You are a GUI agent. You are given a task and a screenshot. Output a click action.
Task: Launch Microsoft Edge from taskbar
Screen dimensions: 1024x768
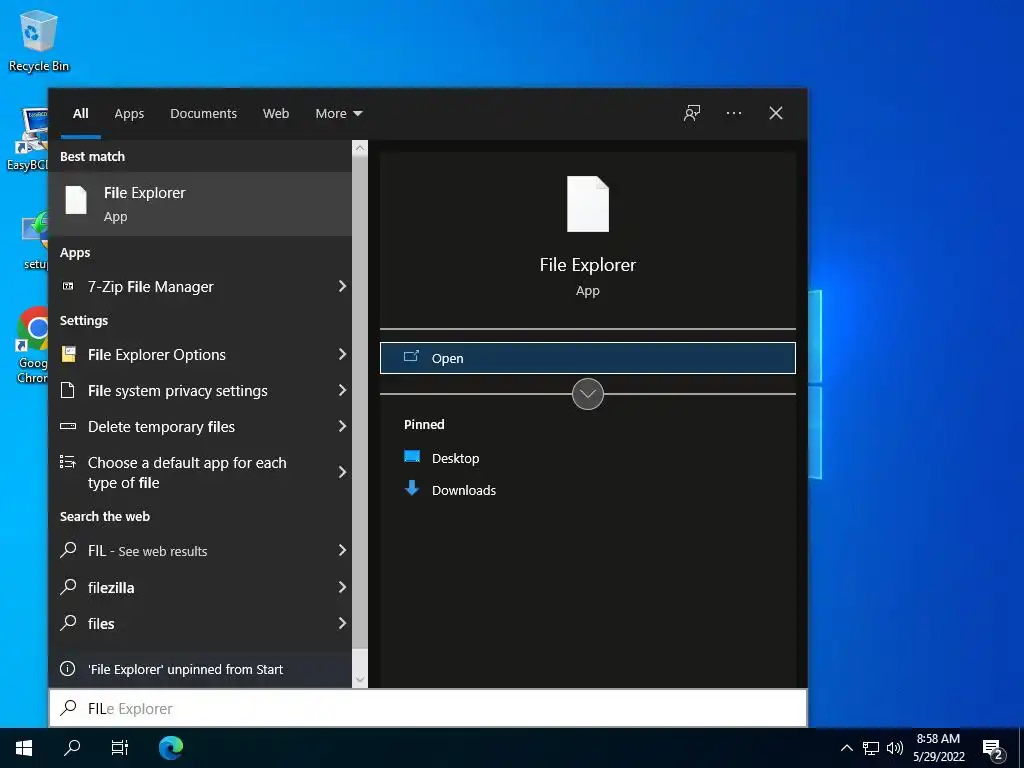[x=171, y=748]
